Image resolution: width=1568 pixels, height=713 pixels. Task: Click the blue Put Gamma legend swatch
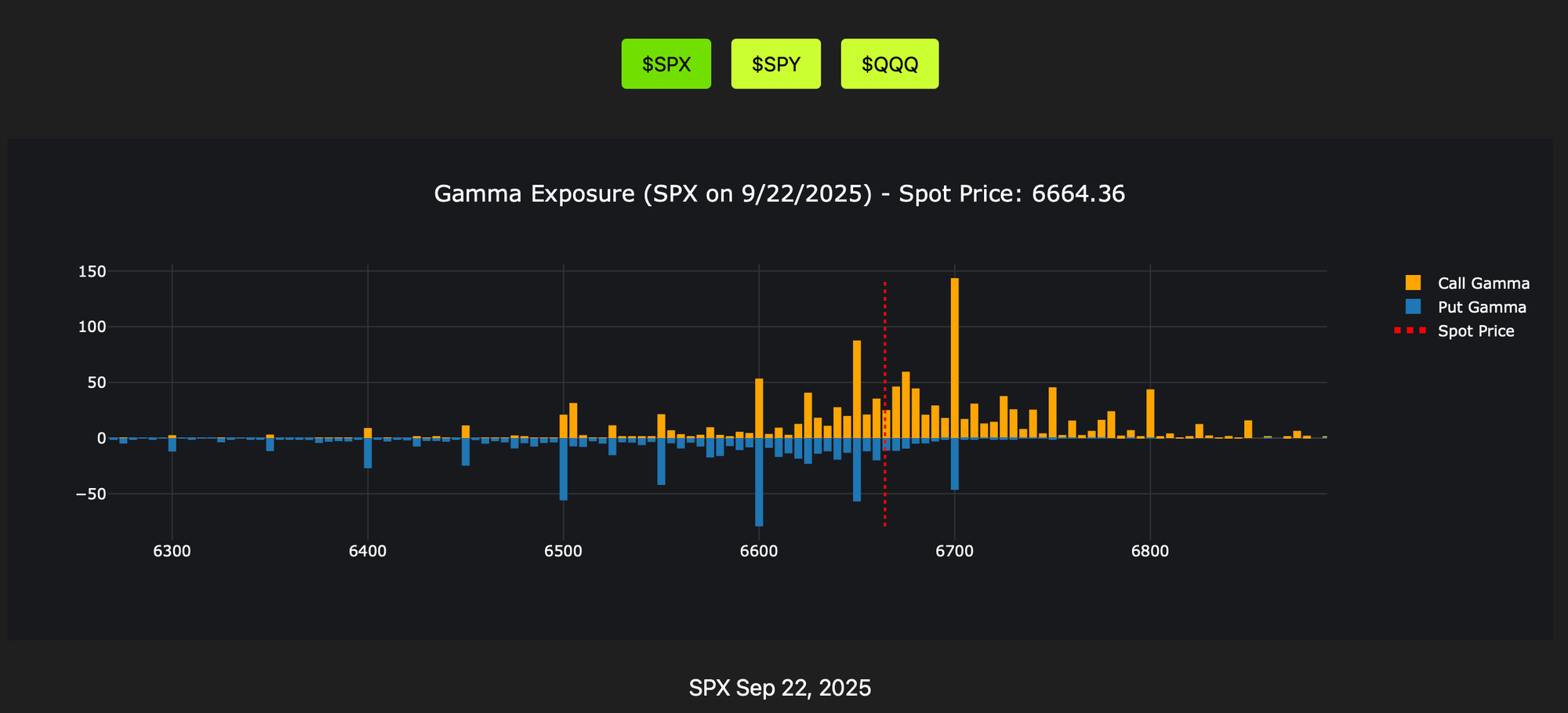[x=1413, y=307]
